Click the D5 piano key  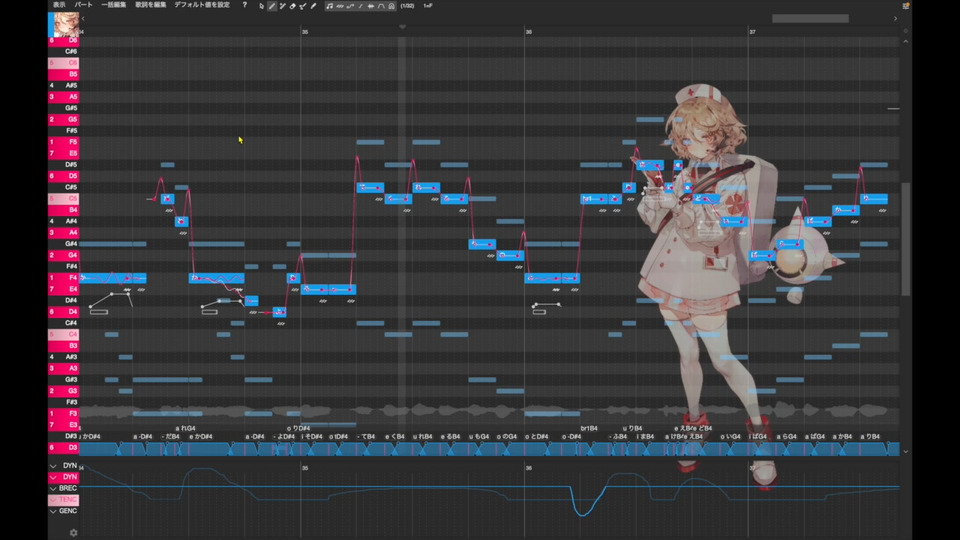point(64,176)
